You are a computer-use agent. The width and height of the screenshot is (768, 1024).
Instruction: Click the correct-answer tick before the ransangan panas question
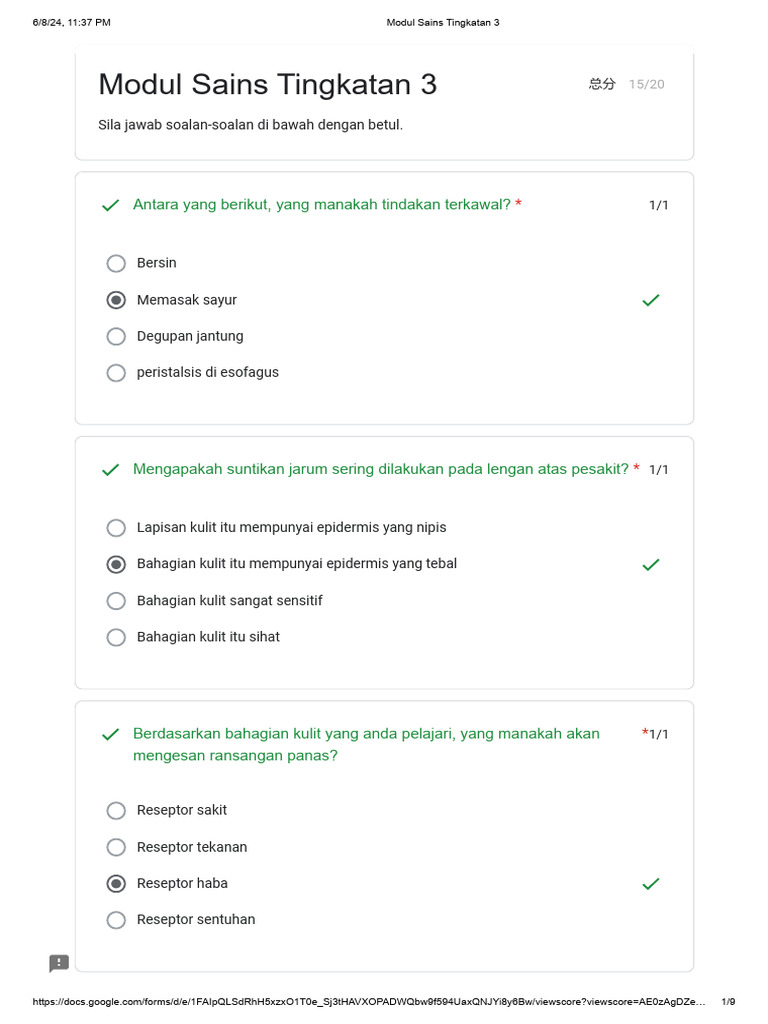111,735
